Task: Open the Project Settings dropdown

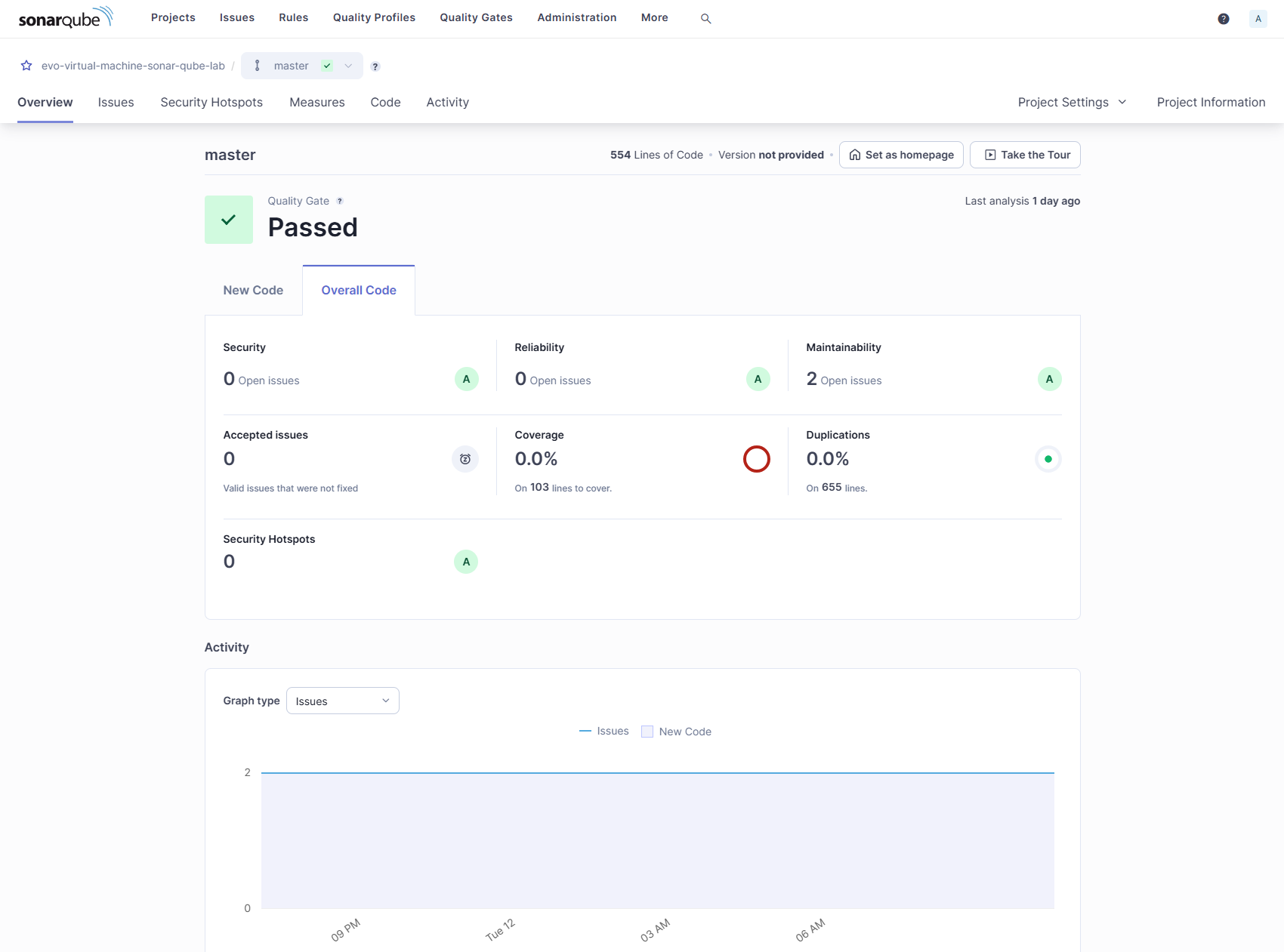Action: pos(1071,102)
